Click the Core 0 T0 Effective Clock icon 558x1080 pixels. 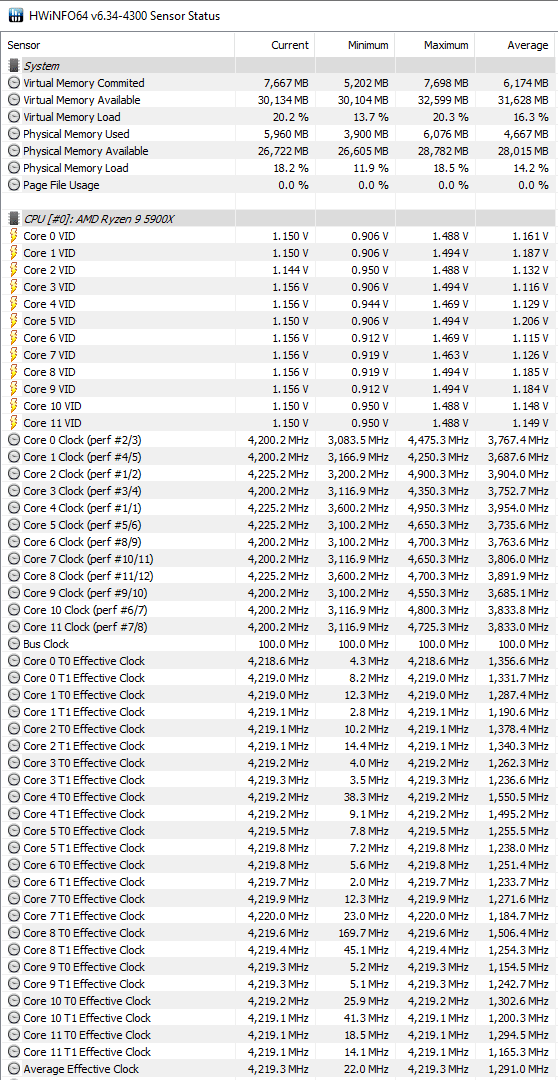click(x=14, y=661)
